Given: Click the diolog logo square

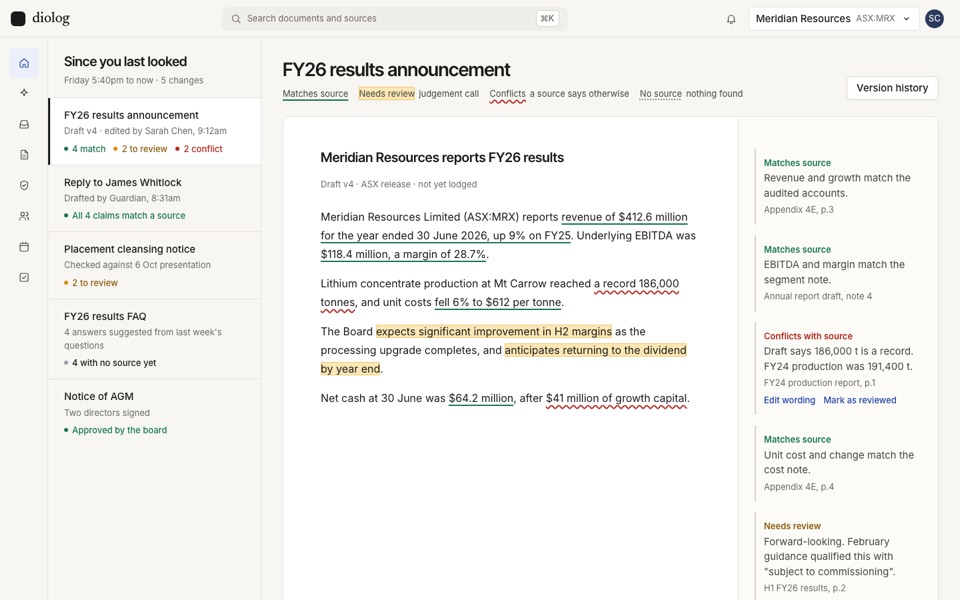Looking at the screenshot, I should click(18, 18).
